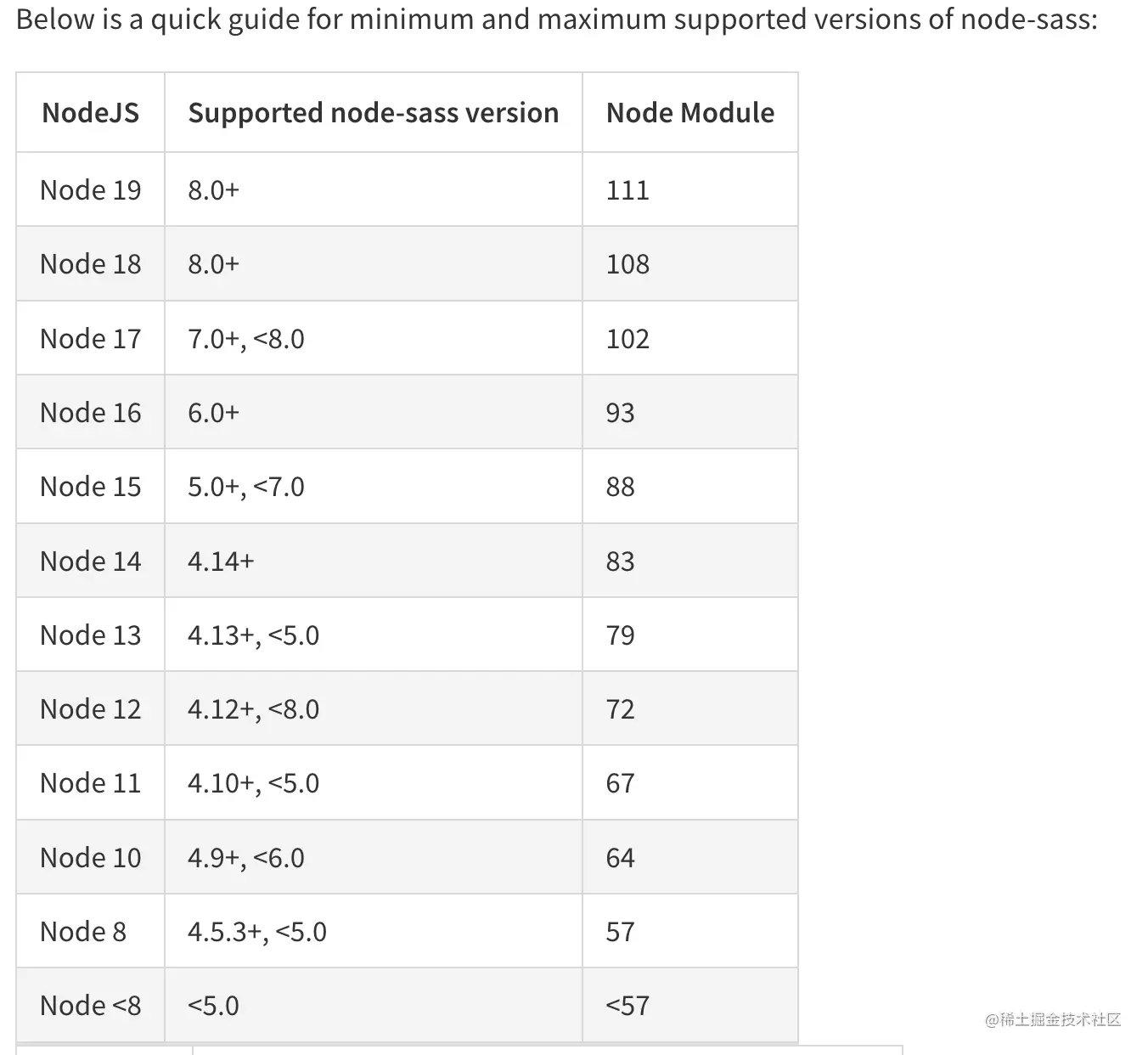Click the 5.0+, <7.0 version cell
Viewport: 1148px width, 1055px height.
click(x=245, y=487)
